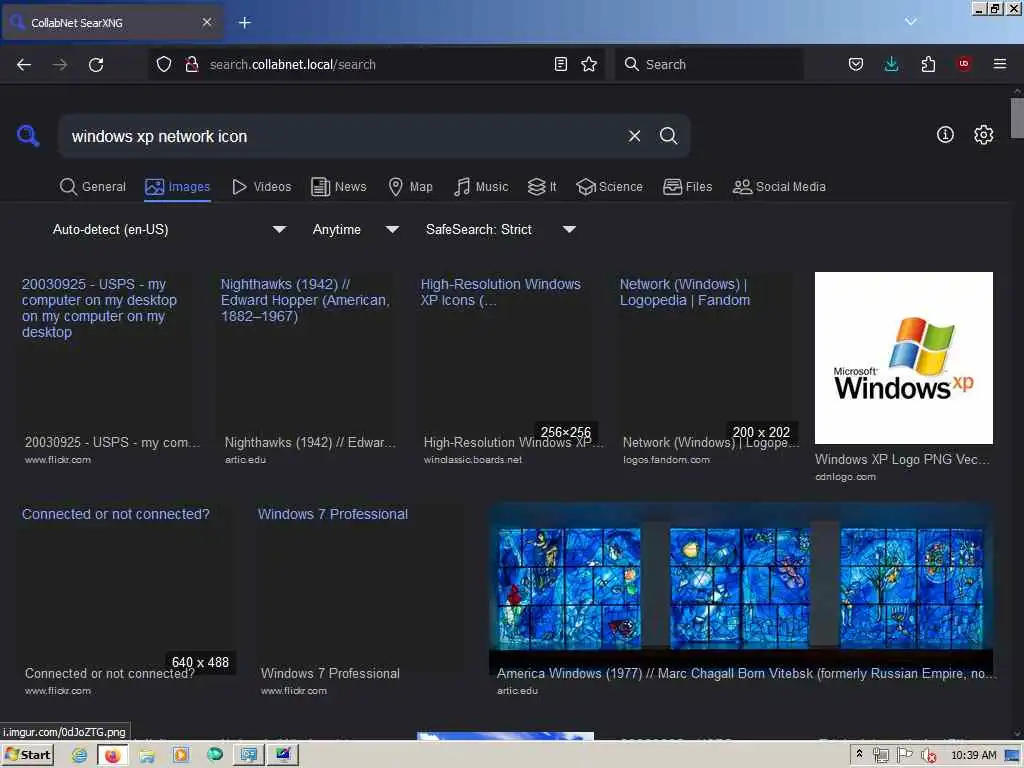
Task: Open Connected or not connected result
Action: click(x=127, y=600)
